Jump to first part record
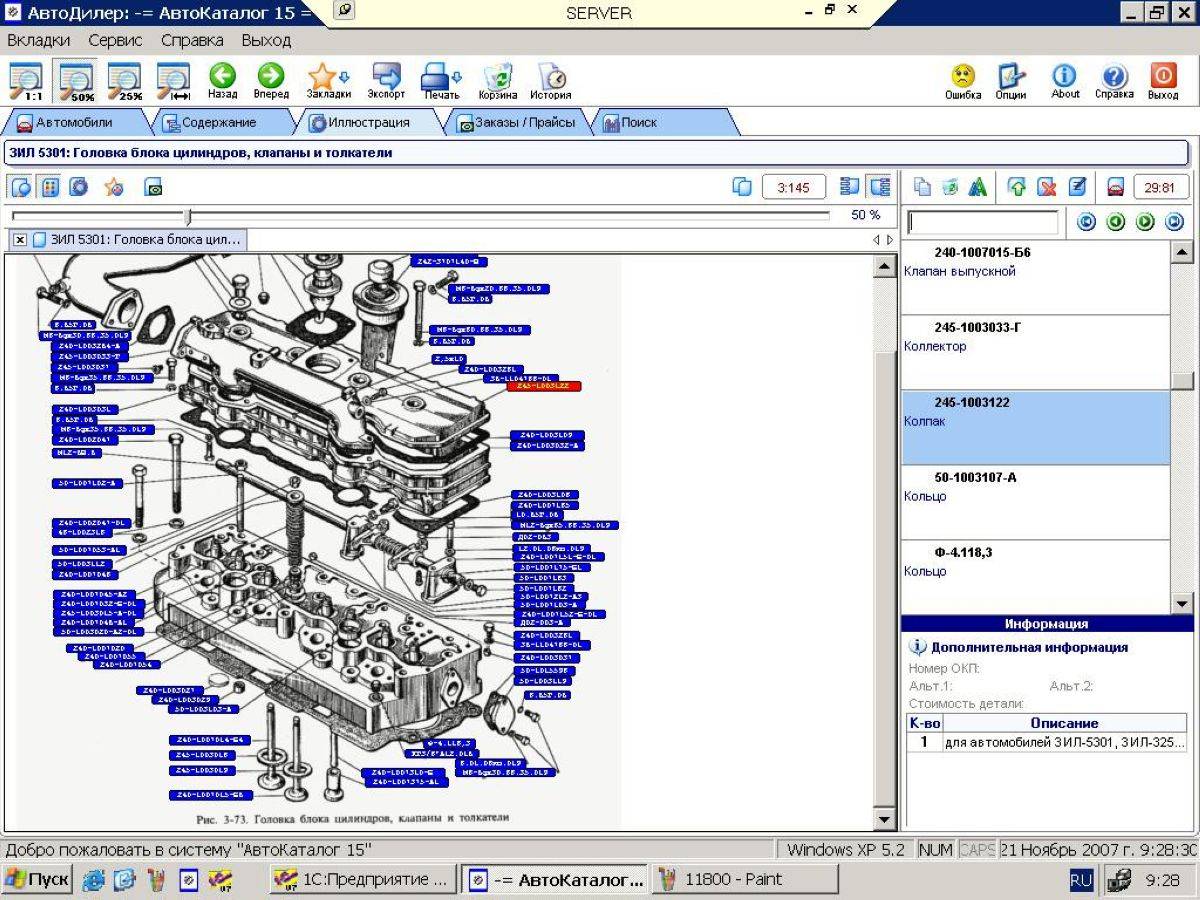Screen dimensions: 1200x900 coord(1086,222)
